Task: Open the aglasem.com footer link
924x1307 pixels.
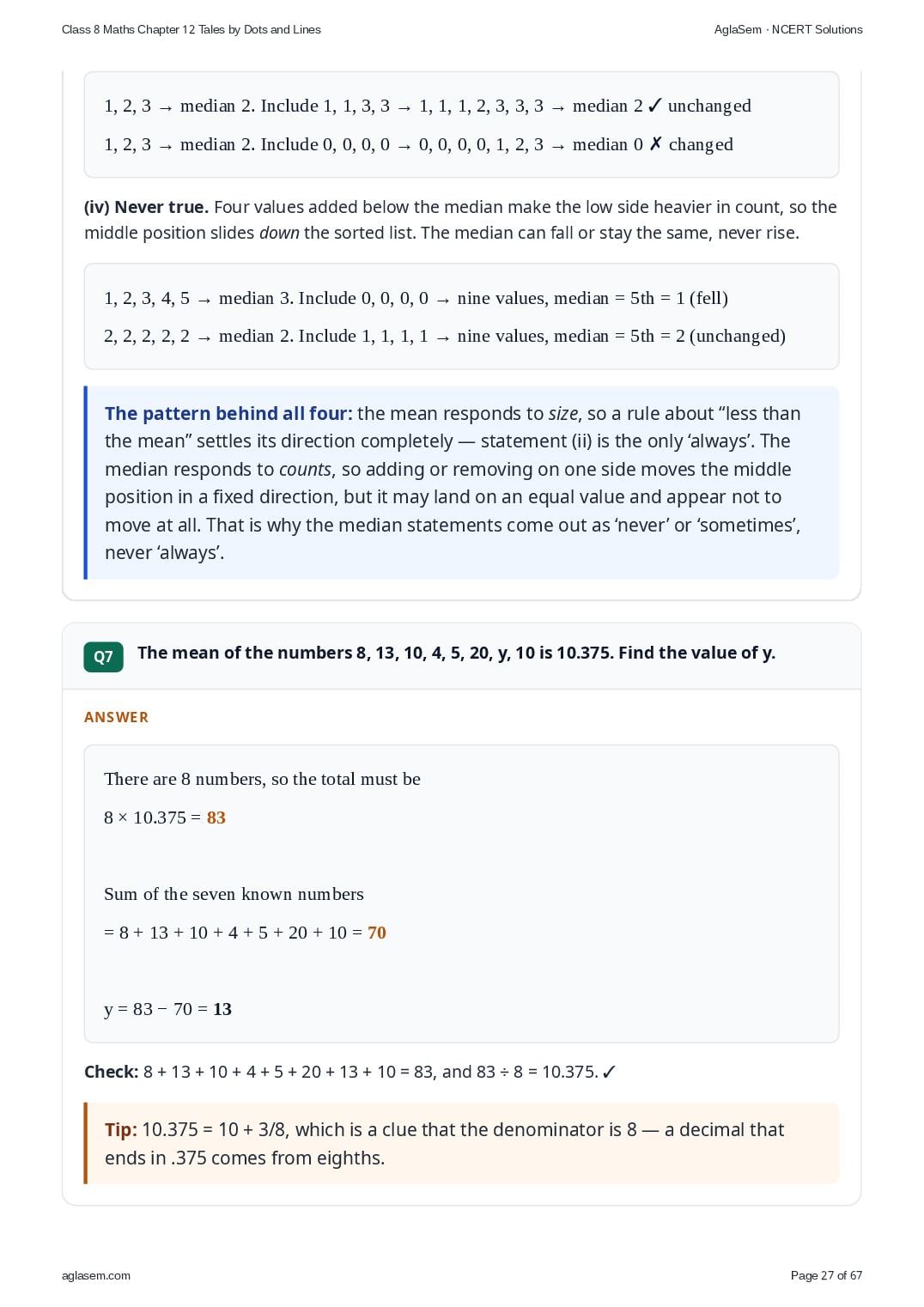Action: [96, 1275]
